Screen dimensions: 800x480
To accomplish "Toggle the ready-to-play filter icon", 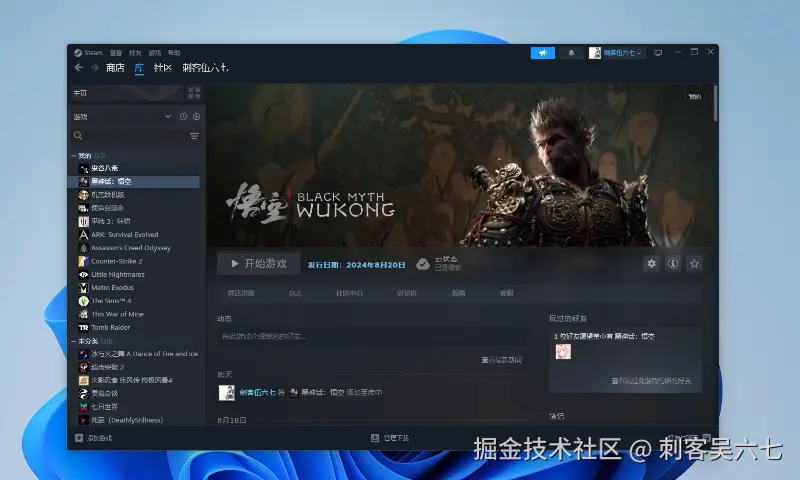I will (195, 117).
